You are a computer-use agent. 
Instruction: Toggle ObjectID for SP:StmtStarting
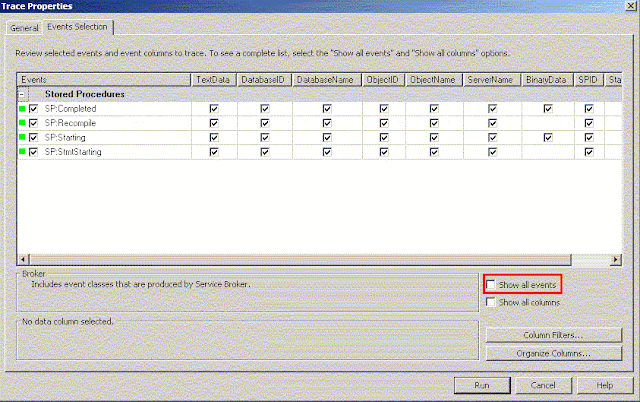384,152
